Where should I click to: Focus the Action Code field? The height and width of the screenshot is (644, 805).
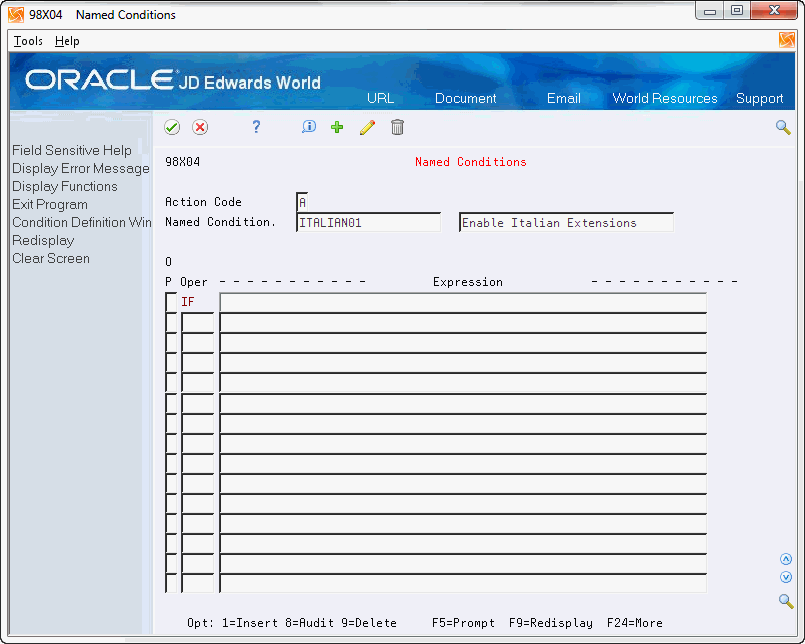pyautogui.click(x=302, y=202)
